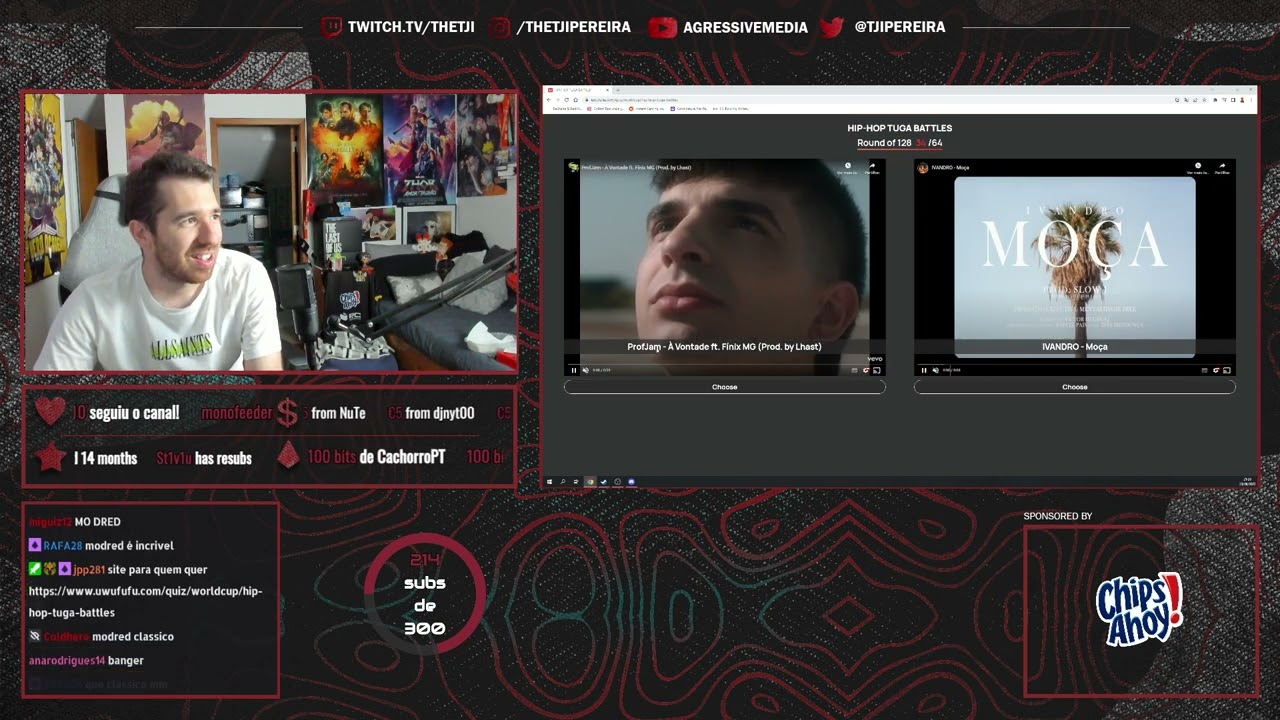This screenshot has height=720, width=1280.
Task: Click the Chips Ahoy sponsor logo
Action: coord(1139,609)
